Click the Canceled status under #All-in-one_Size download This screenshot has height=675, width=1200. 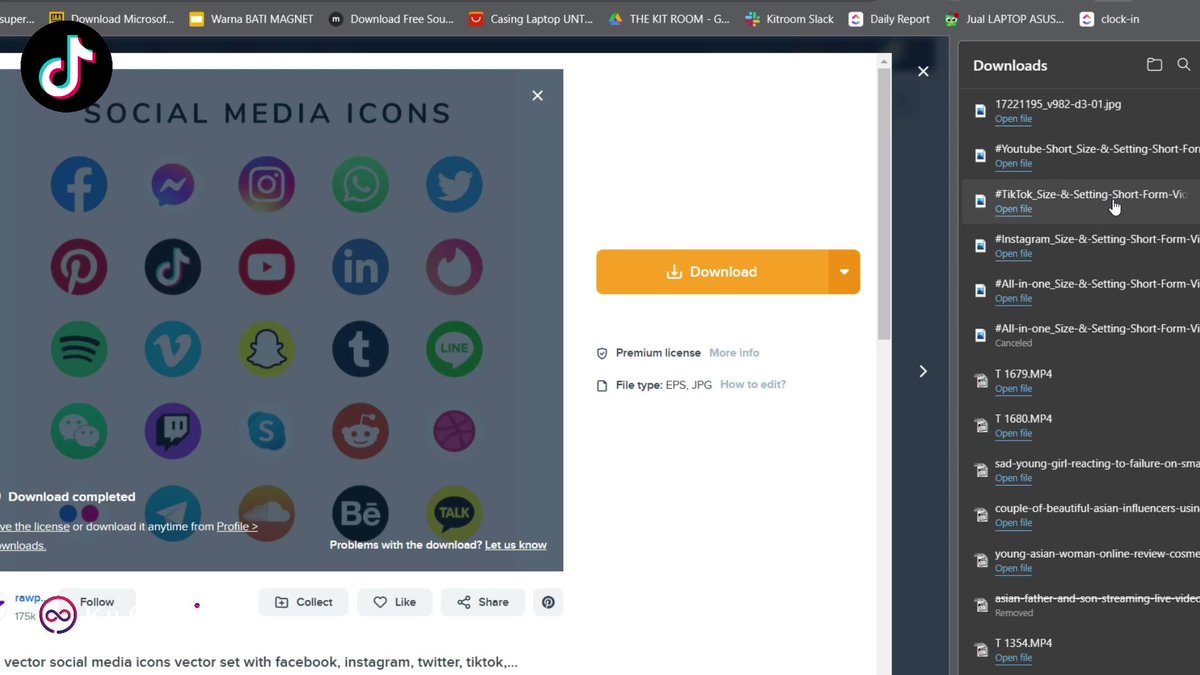[1013, 343]
